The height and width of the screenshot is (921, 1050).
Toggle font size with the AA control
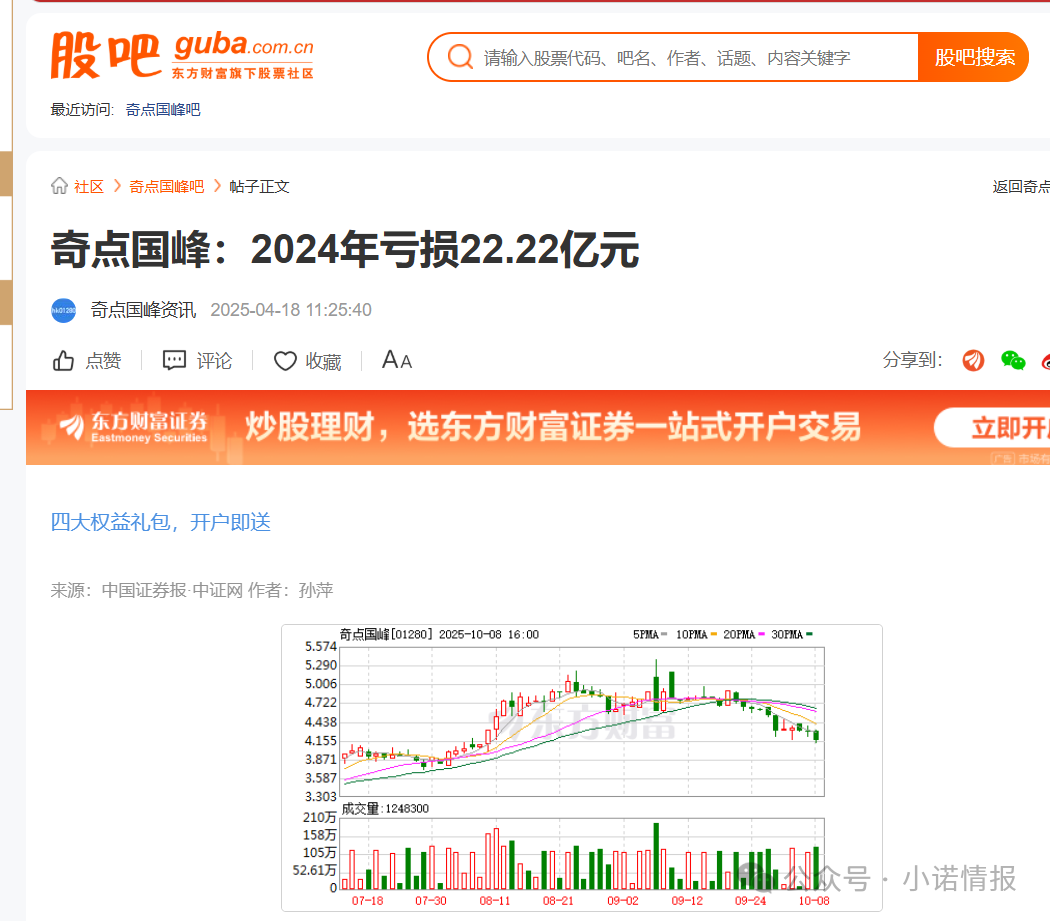pos(396,359)
